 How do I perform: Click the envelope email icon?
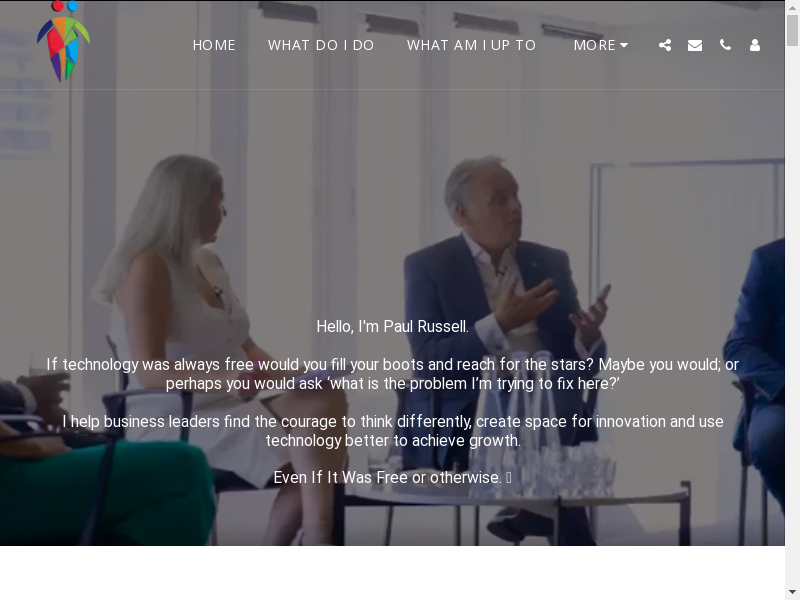point(695,45)
